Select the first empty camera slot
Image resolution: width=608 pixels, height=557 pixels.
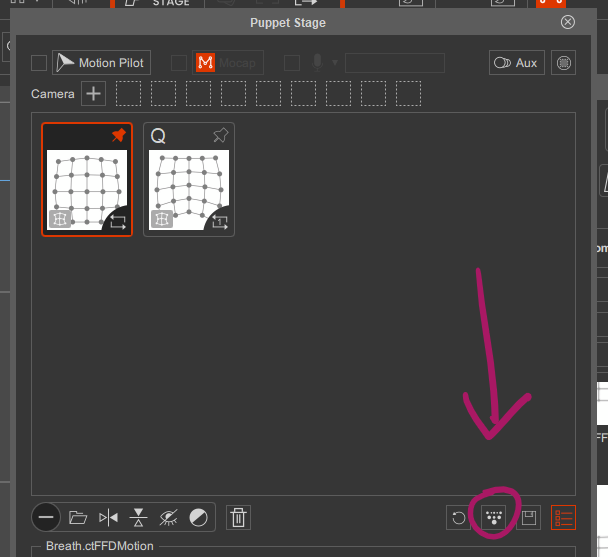point(129,94)
